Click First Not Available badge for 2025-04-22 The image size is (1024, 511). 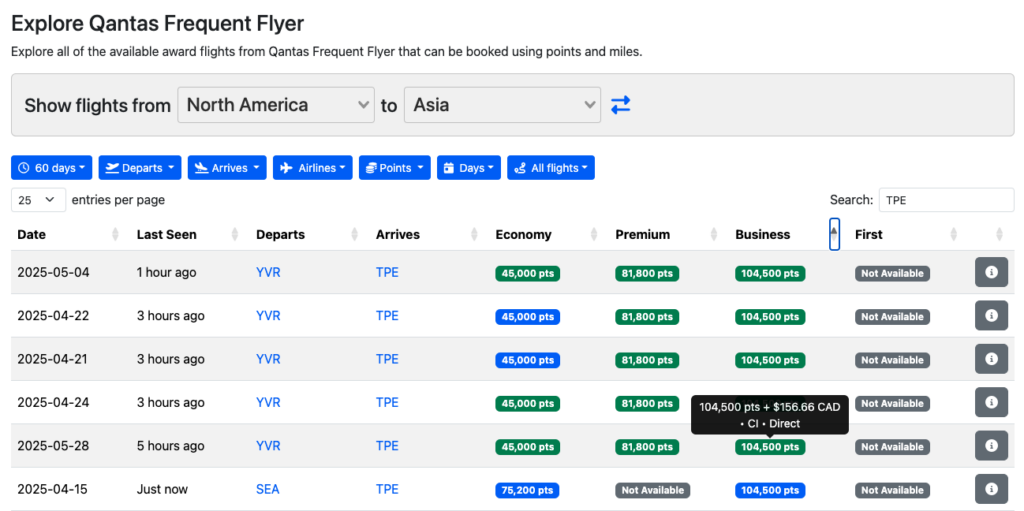click(892, 317)
